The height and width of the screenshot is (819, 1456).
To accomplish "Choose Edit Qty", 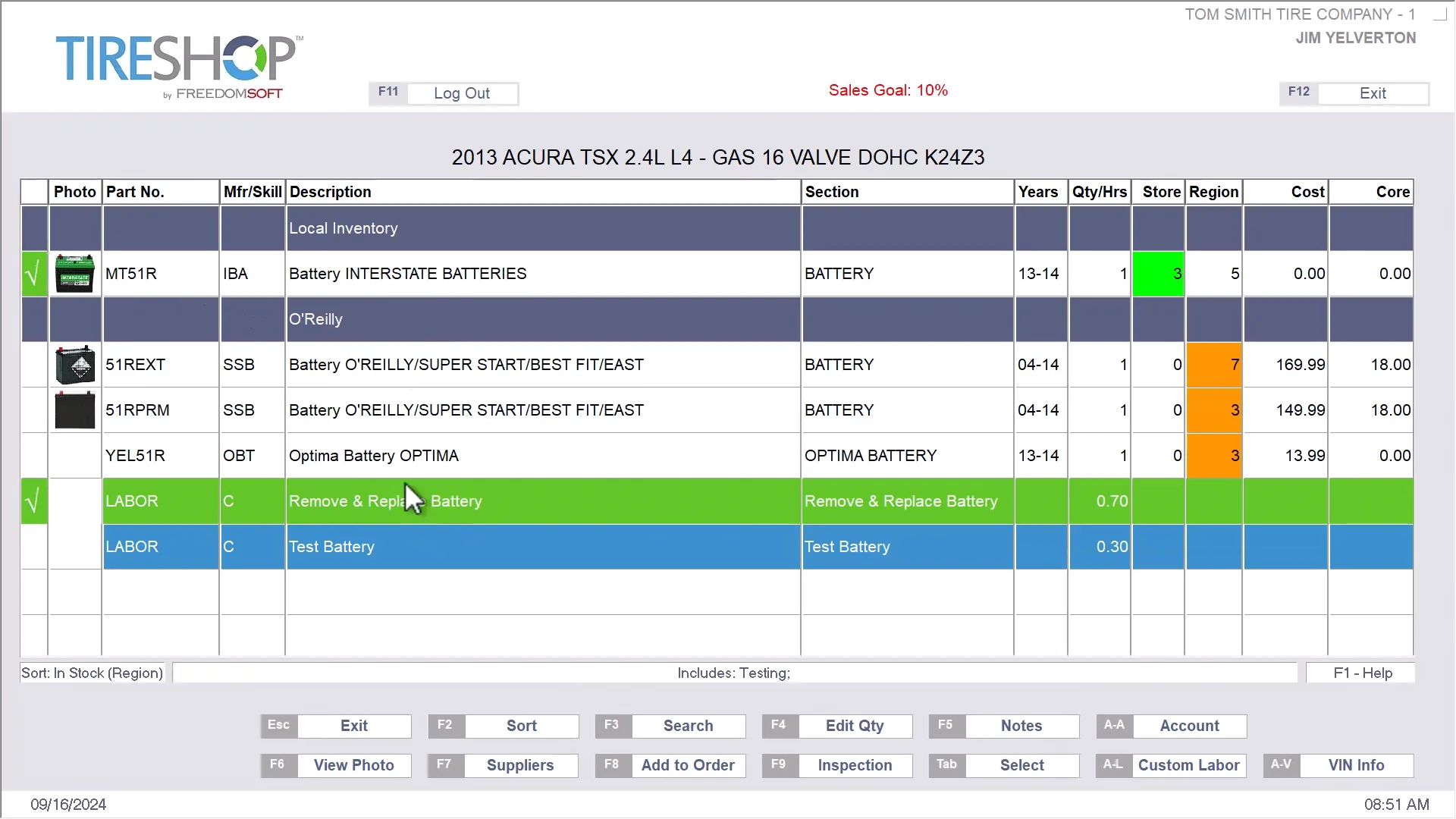I will click(836, 726).
